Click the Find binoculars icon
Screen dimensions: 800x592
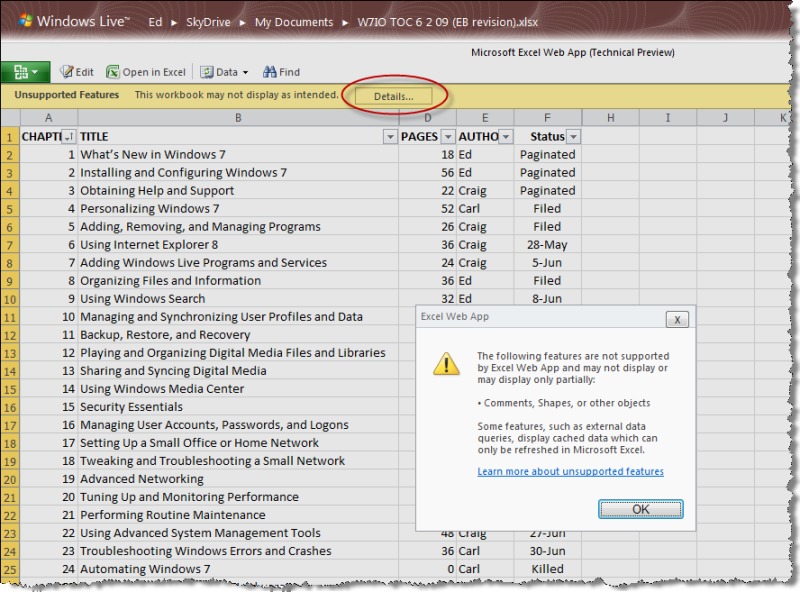pos(269,72)
